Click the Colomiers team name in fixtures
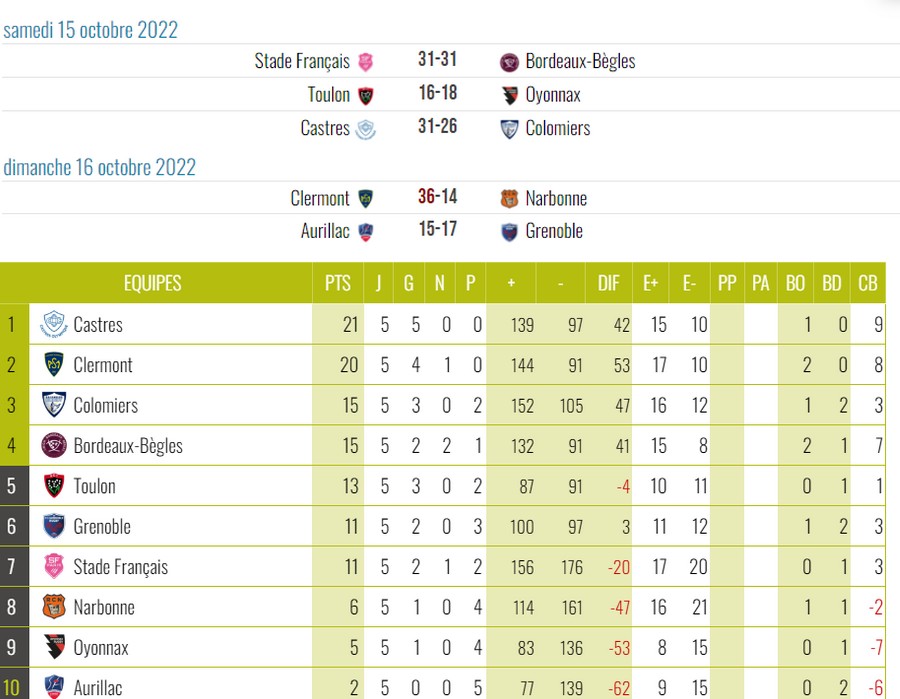900x699 pixels. click(557, 128)
